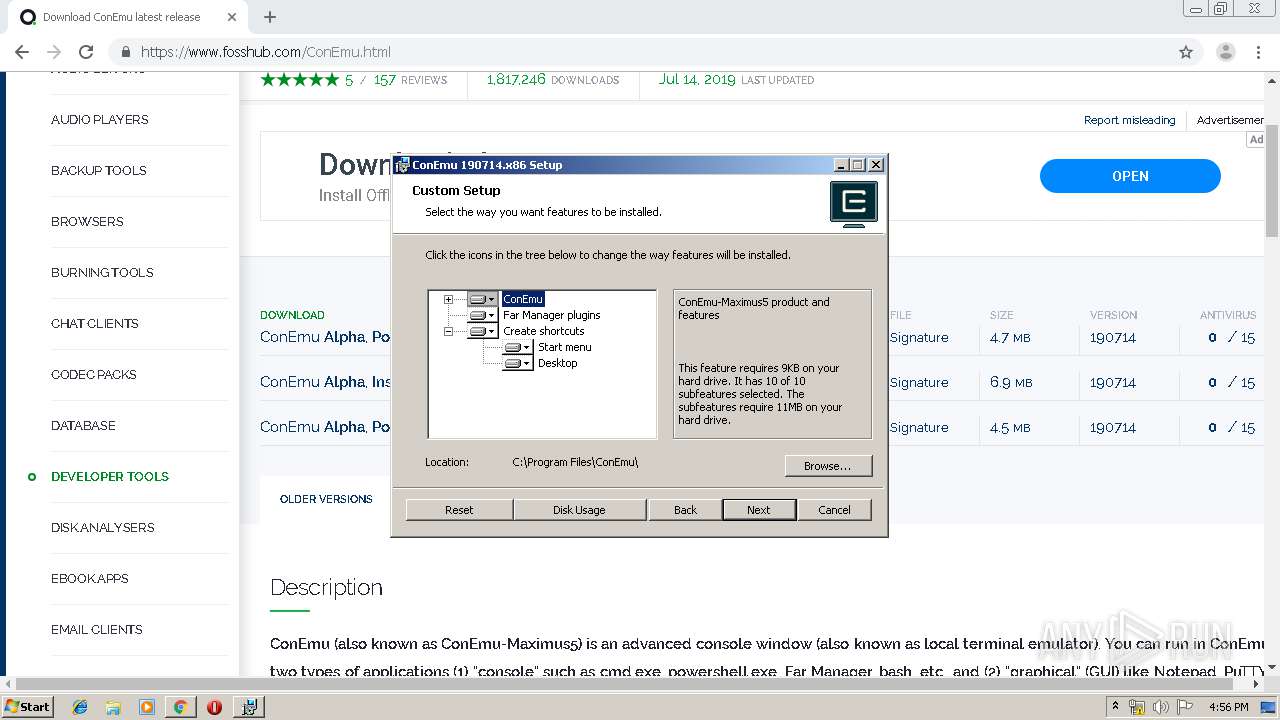Open Codec Packs category
This screenshot has height=720, width=1280.
[94, 374]
